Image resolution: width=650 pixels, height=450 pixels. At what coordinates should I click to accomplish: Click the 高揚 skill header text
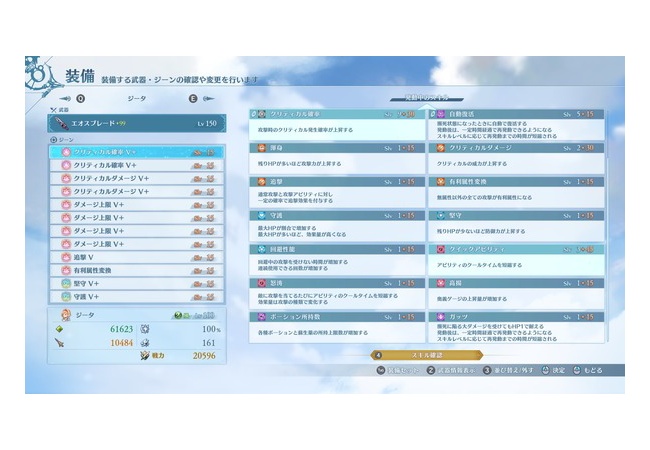pyautogui.click(x=455, y=283)
